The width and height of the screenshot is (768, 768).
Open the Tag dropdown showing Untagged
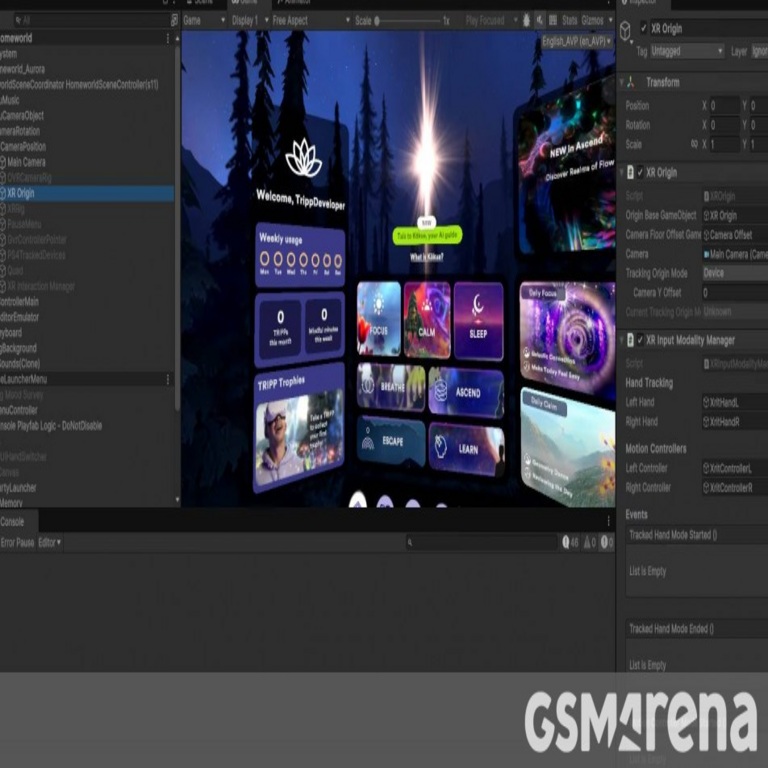pos(686,51)
